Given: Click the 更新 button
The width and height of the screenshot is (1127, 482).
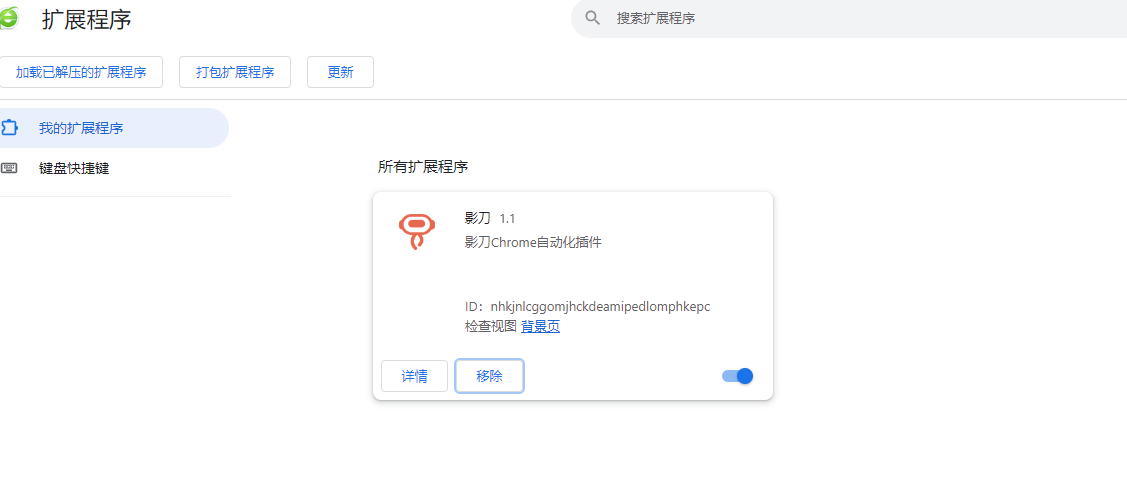Looking at the screenshot, I should [x=340, y=72].
